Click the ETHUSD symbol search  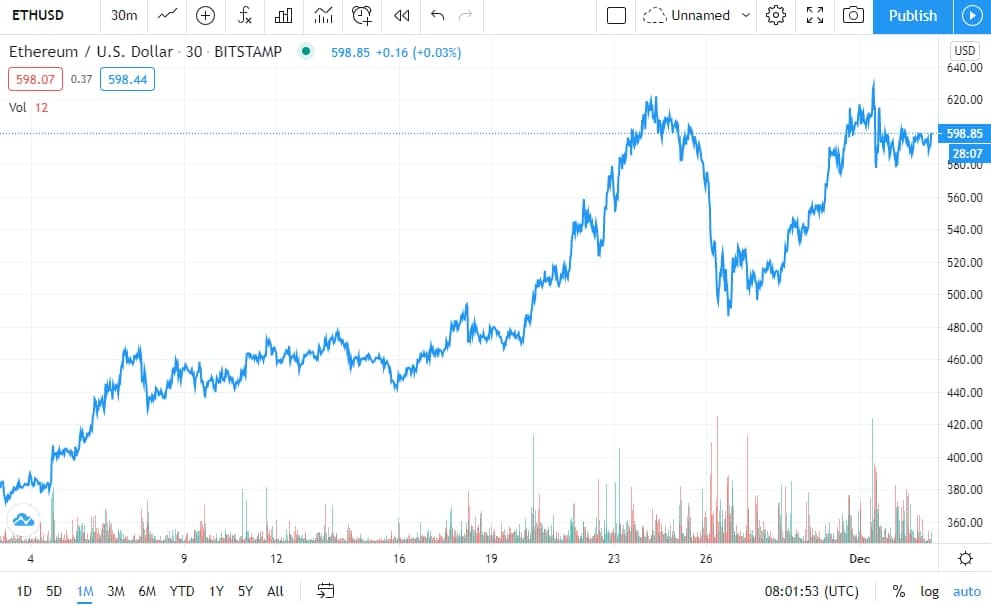38,15
